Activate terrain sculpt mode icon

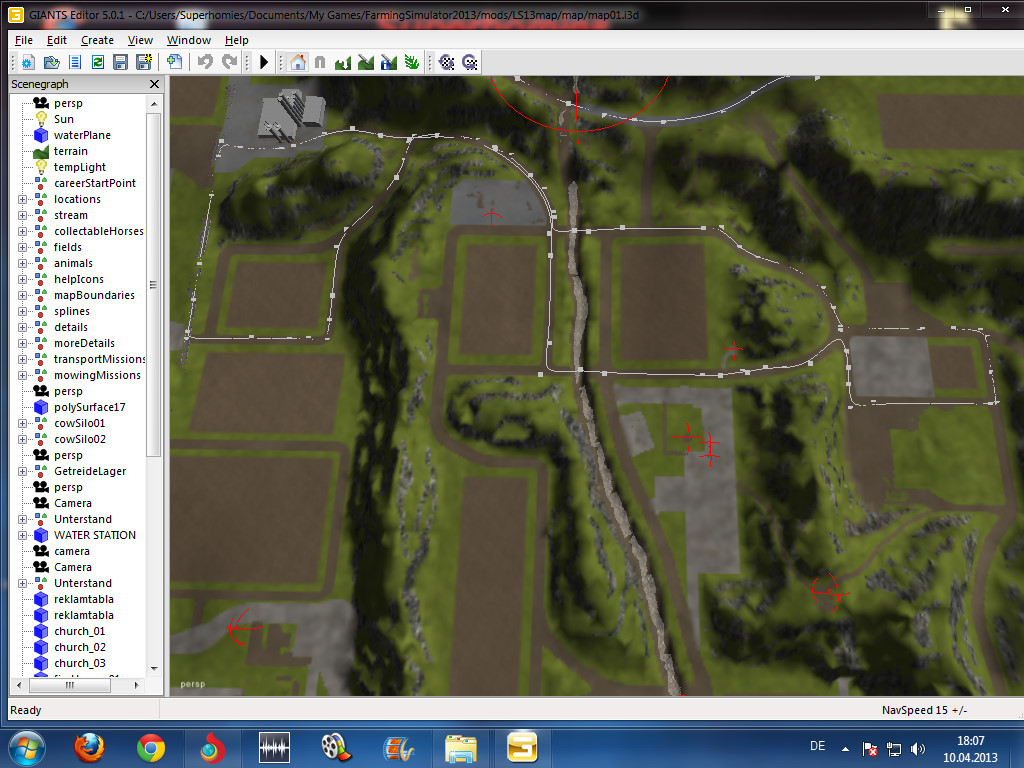(x=343, y=63)
